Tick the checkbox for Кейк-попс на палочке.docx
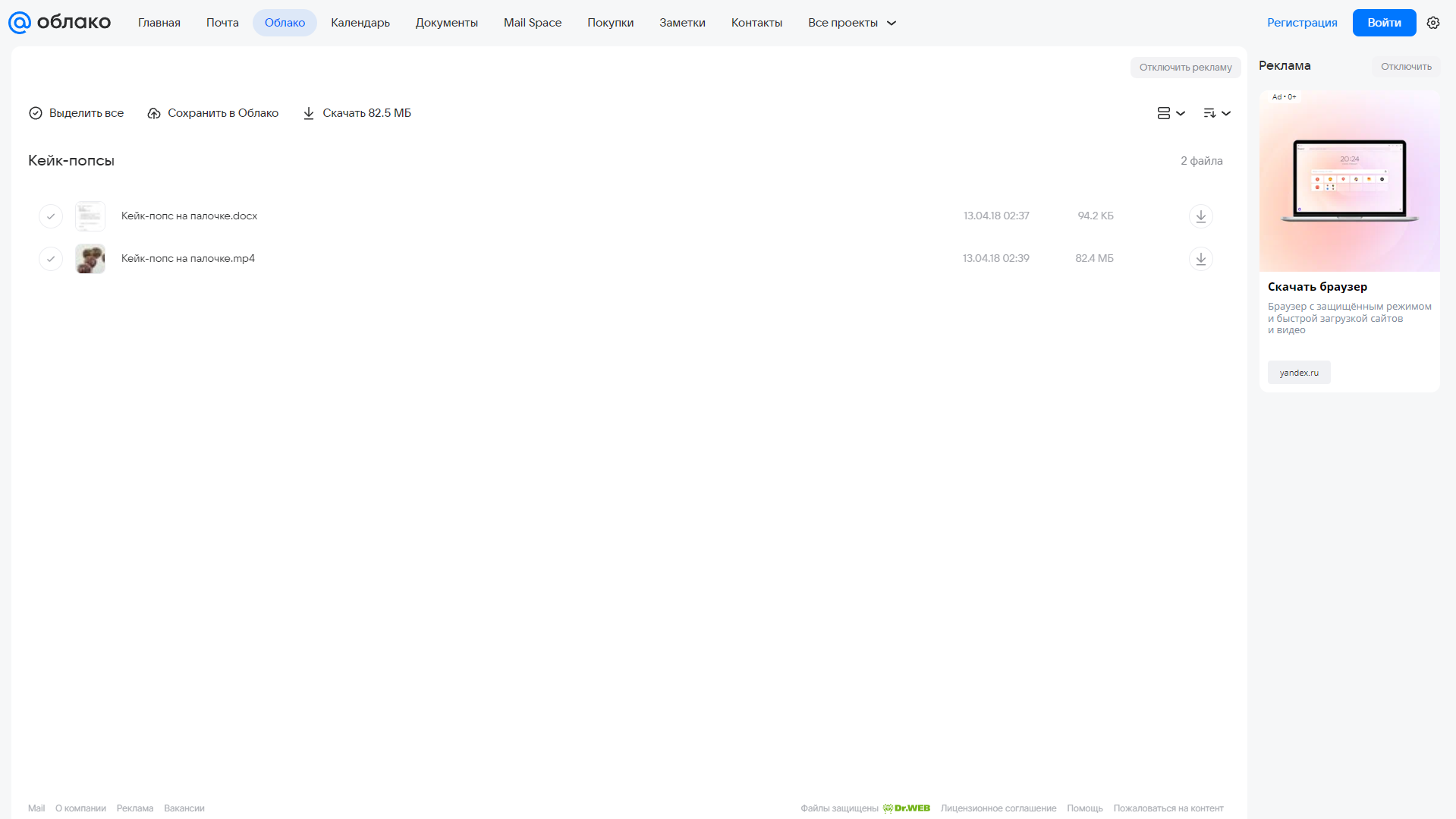The height and width of the screenshot is (819, 1456). point(51,216)
